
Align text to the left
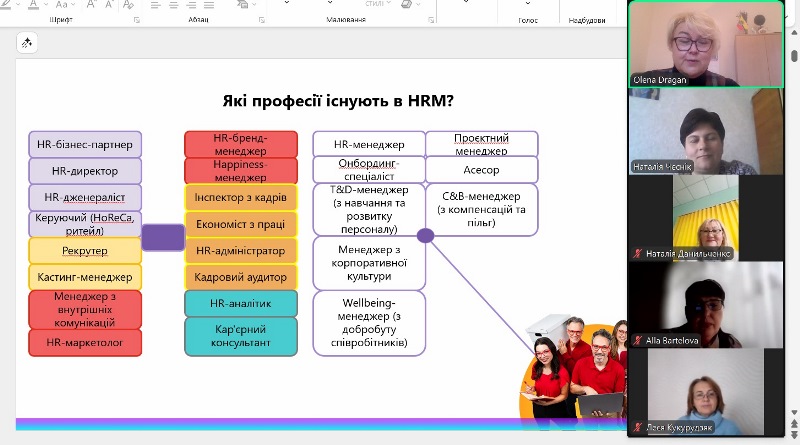click(x=155, y=5)
